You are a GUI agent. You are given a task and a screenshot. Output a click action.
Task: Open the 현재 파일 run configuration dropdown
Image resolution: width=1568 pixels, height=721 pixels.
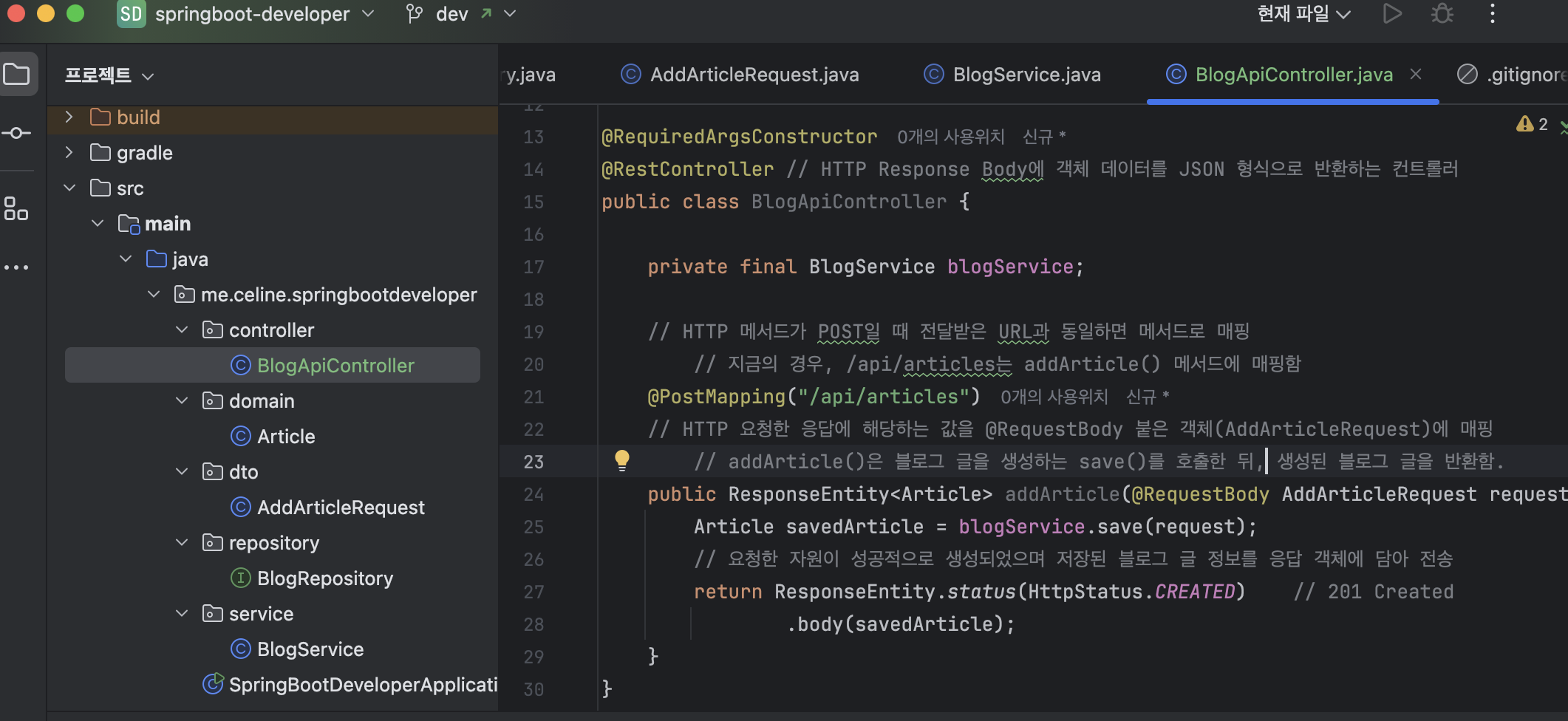click(1303, 14)
